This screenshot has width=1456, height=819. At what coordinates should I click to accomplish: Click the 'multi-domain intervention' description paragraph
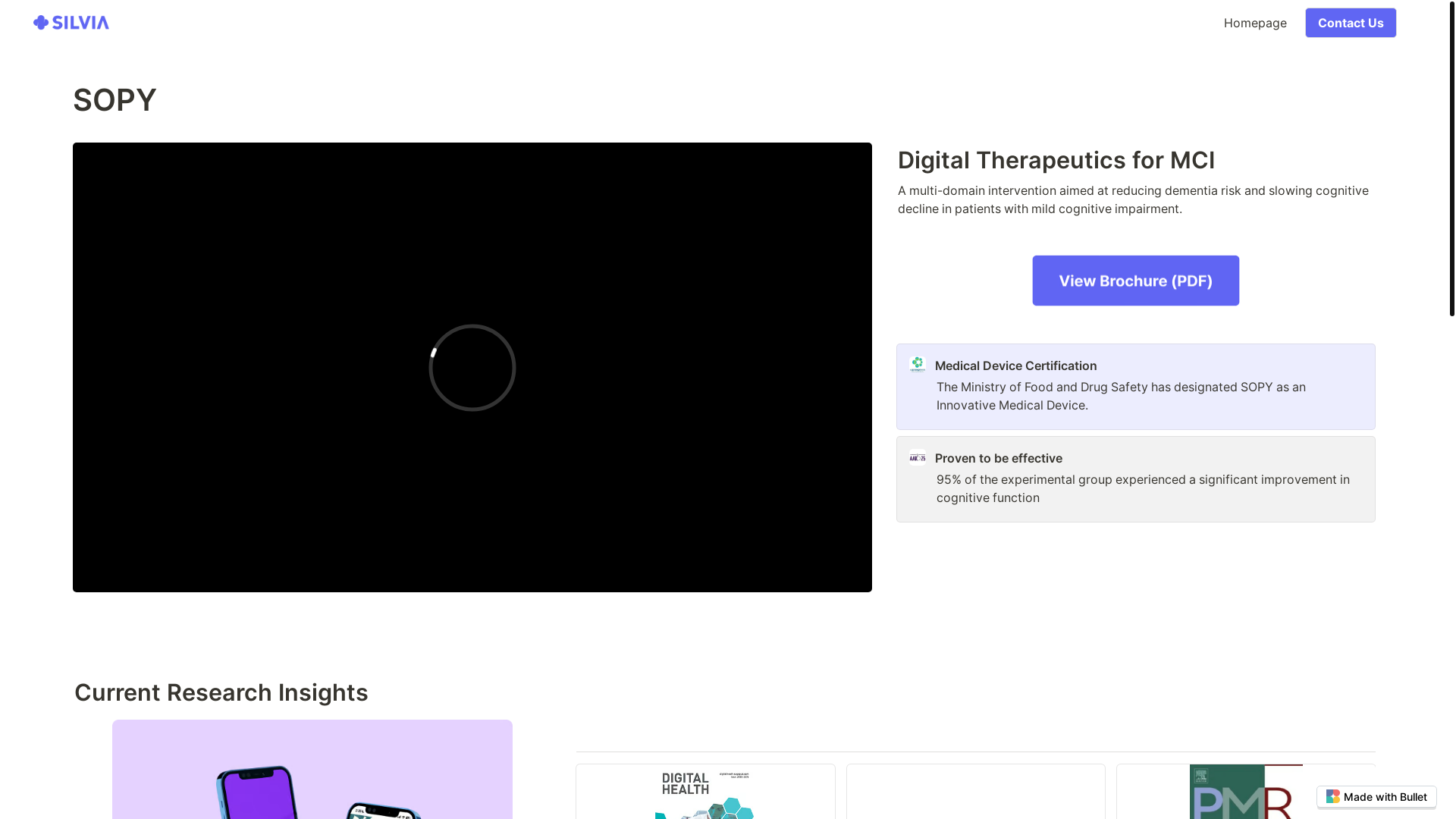1133,199
